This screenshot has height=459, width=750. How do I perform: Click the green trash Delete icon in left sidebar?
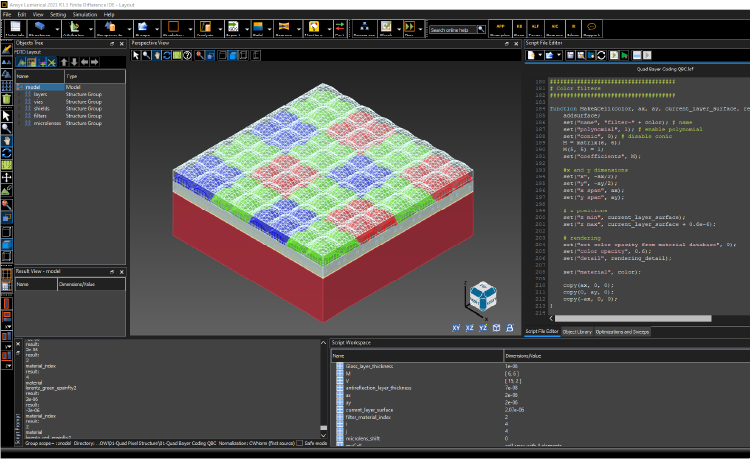7,99
